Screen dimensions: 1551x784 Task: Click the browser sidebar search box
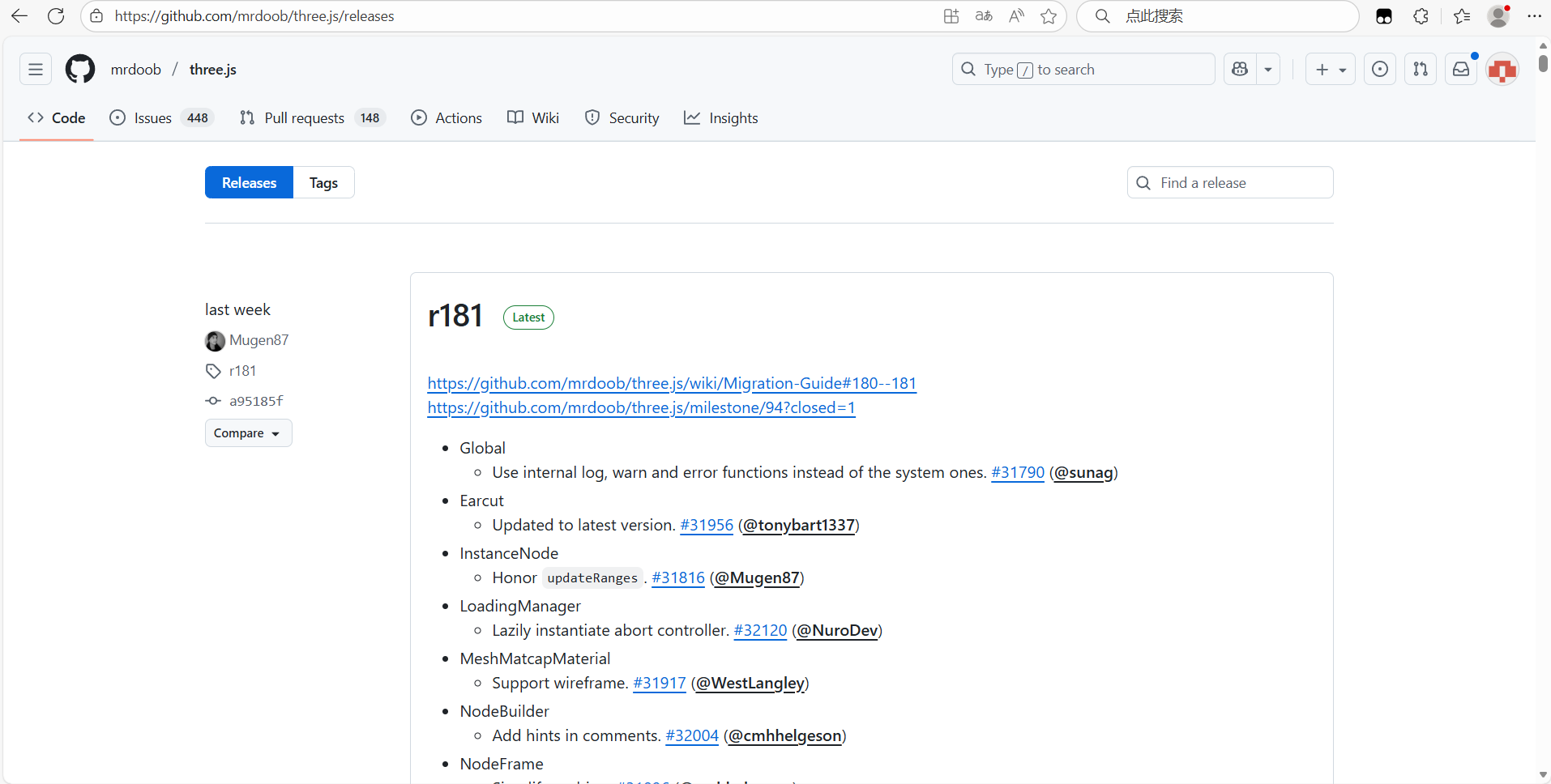[x=1217, y=16]
